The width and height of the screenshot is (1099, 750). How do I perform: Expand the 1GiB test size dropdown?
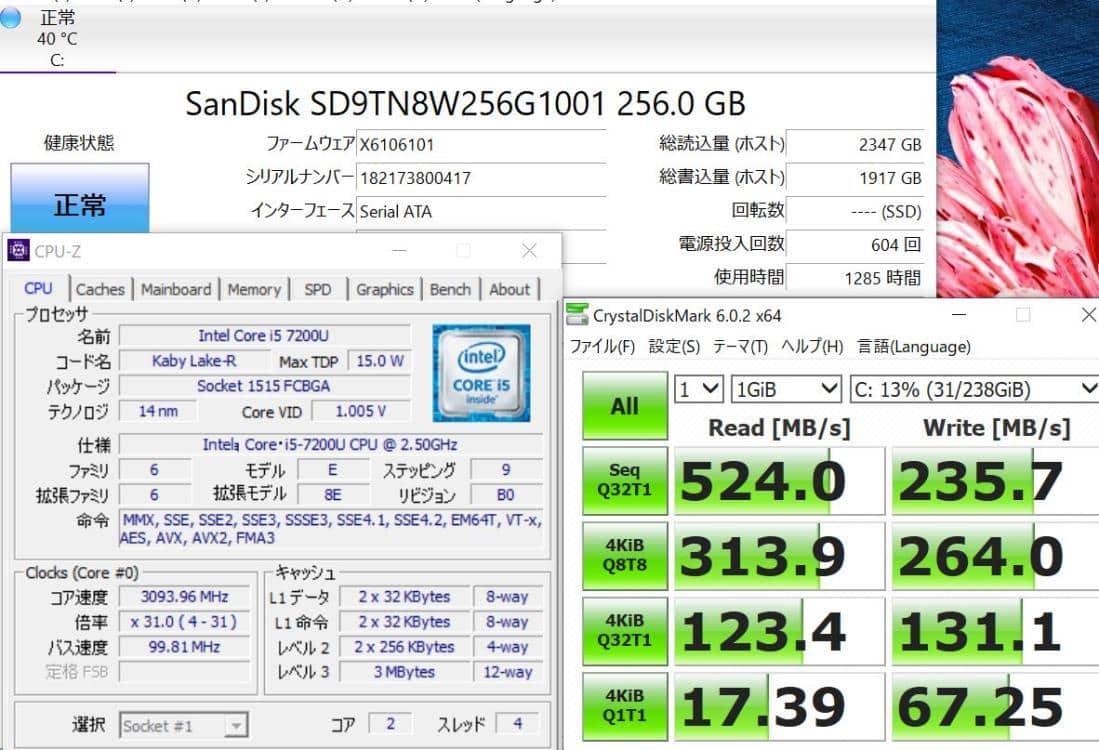tap(786, 389)
